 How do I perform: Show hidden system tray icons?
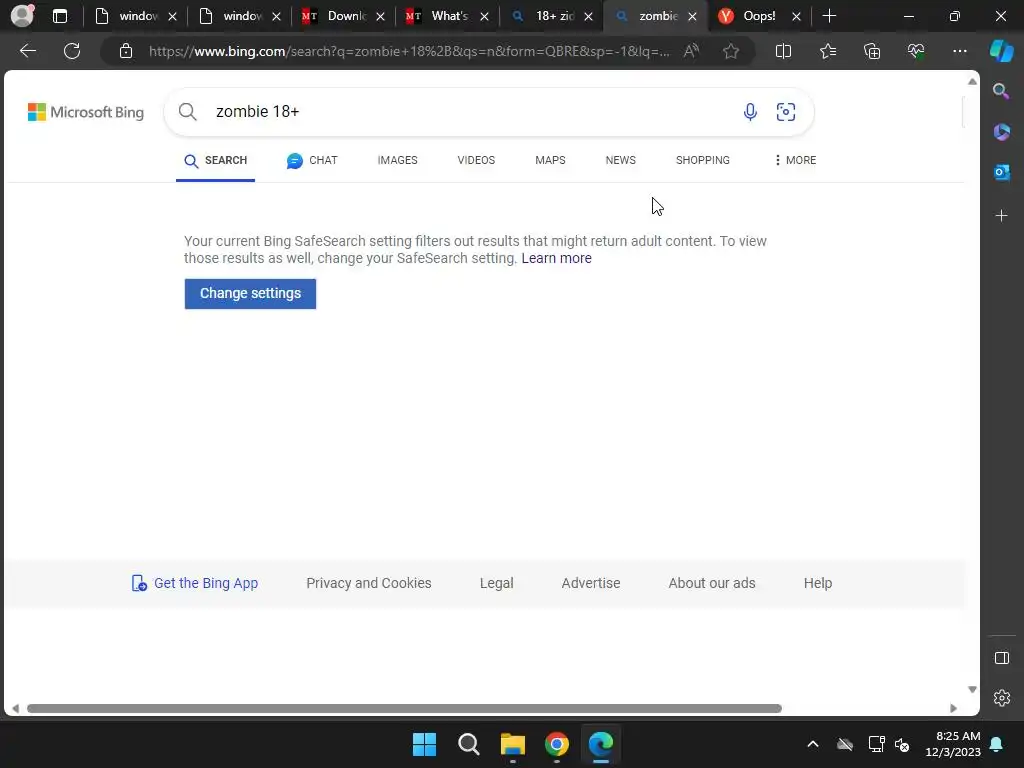click(812, 744)
